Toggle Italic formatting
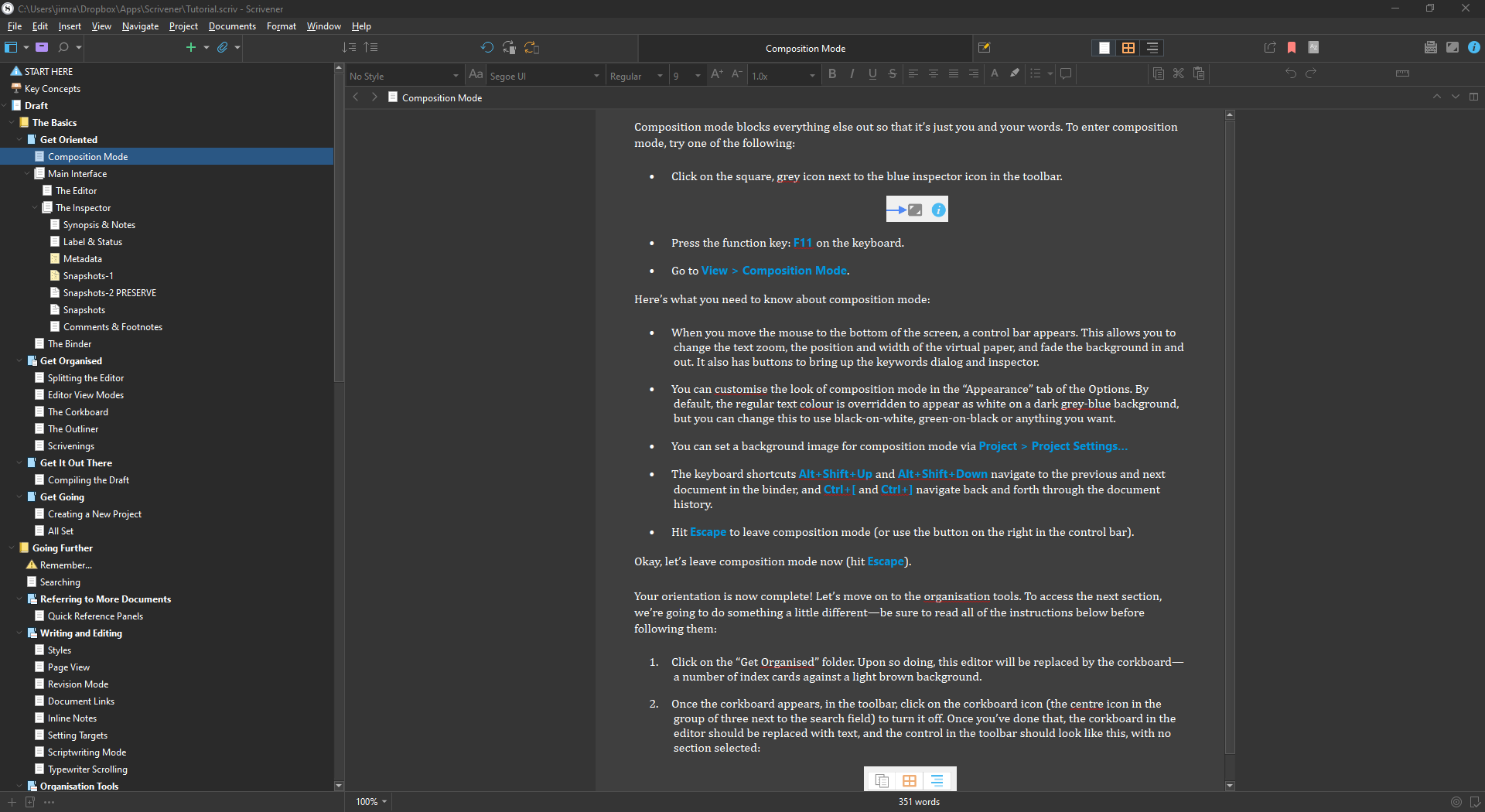The image size is (1485, 812). tap(852, 74)
